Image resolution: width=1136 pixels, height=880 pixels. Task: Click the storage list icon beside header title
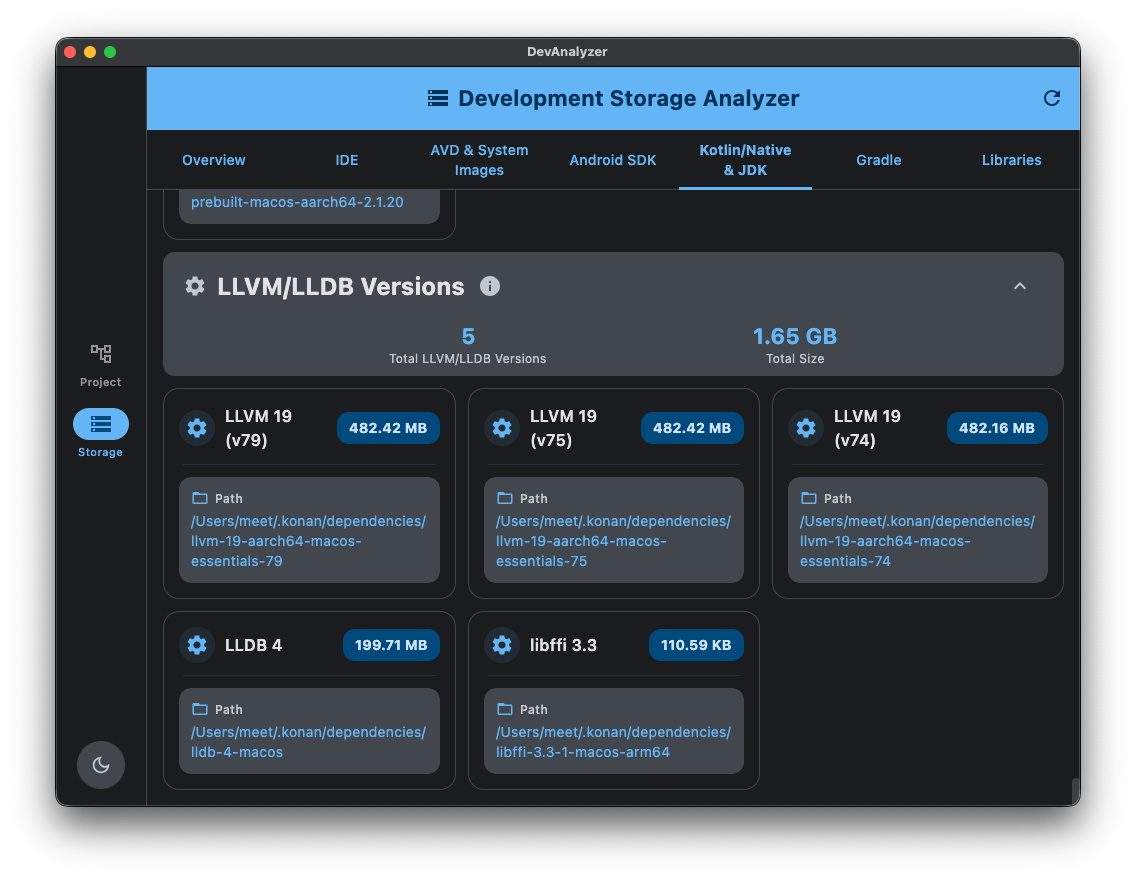438,99
